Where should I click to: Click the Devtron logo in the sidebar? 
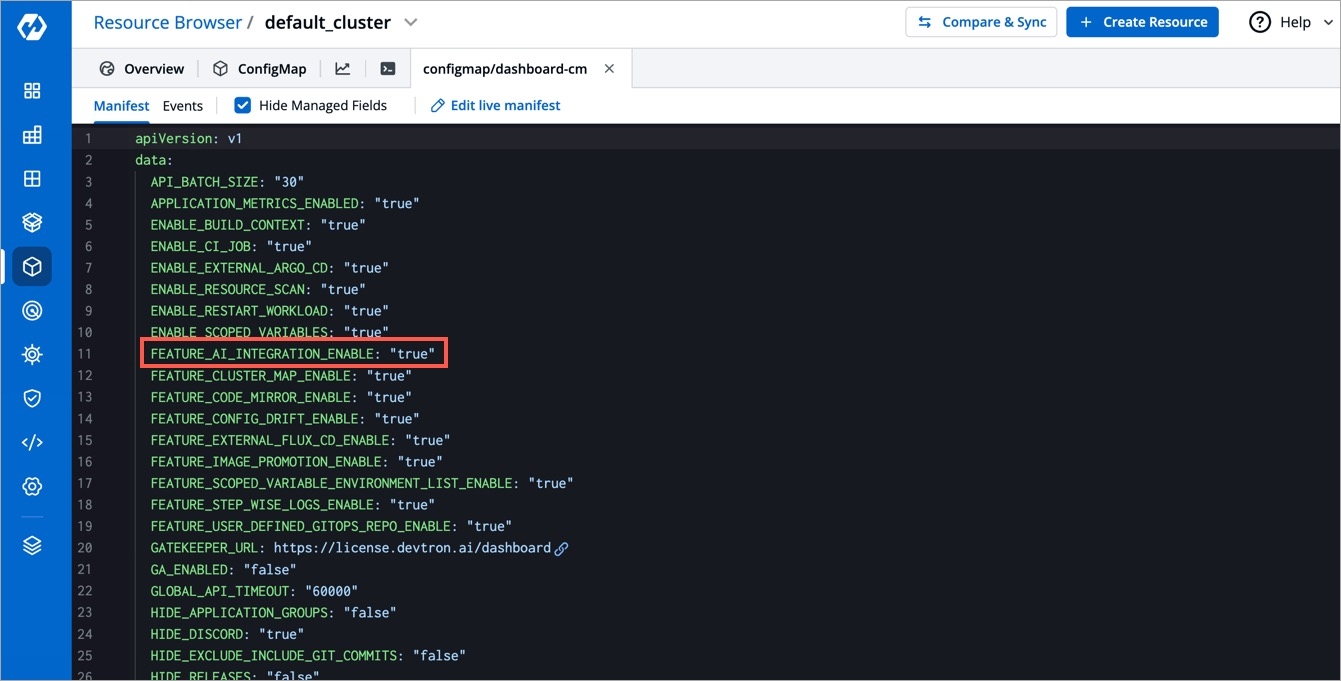pos(32,28)
